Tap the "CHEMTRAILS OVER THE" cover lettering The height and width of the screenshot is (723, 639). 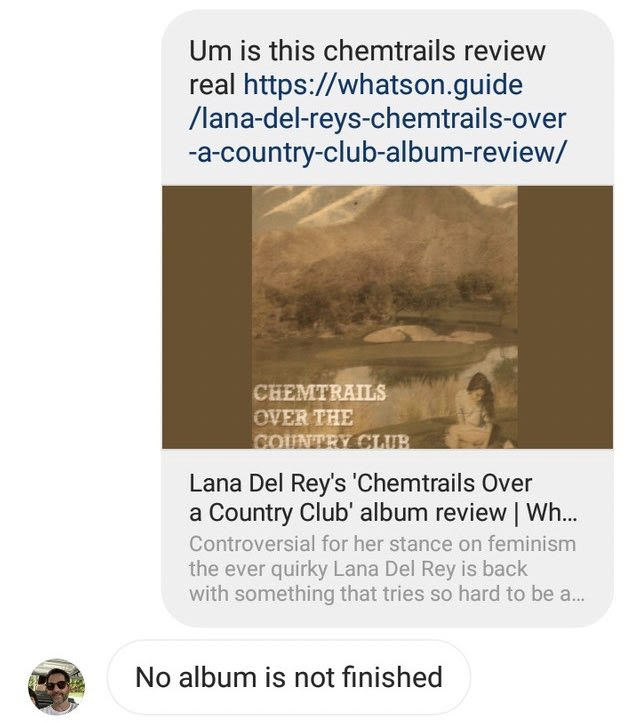click(320, 405)
